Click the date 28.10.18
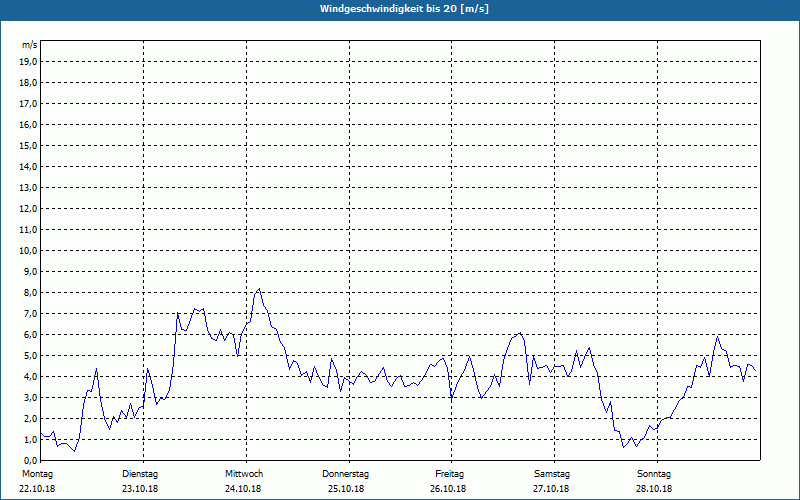This screenshot has width=800, height=500. 654,489
